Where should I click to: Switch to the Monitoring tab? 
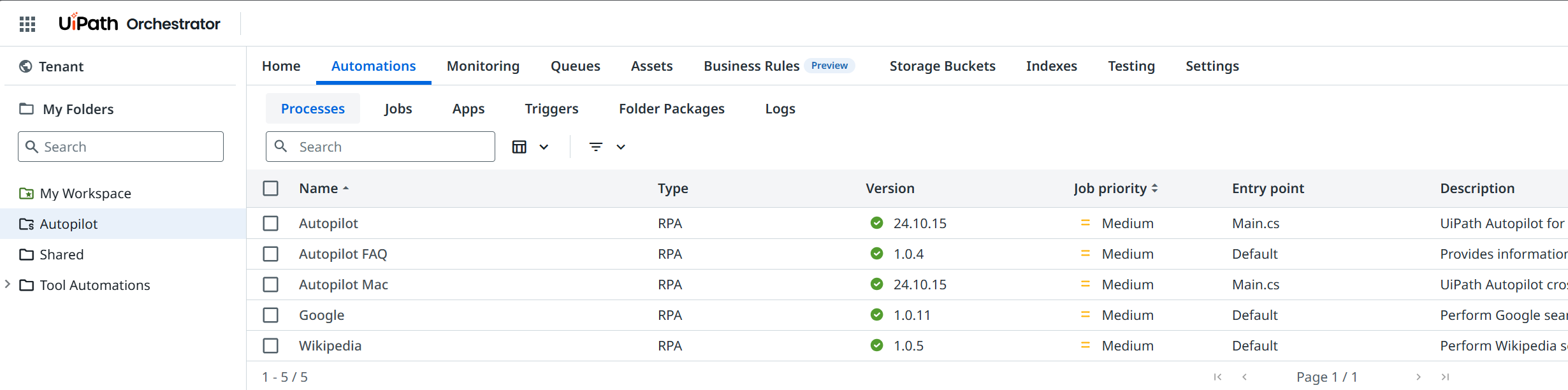483,66
